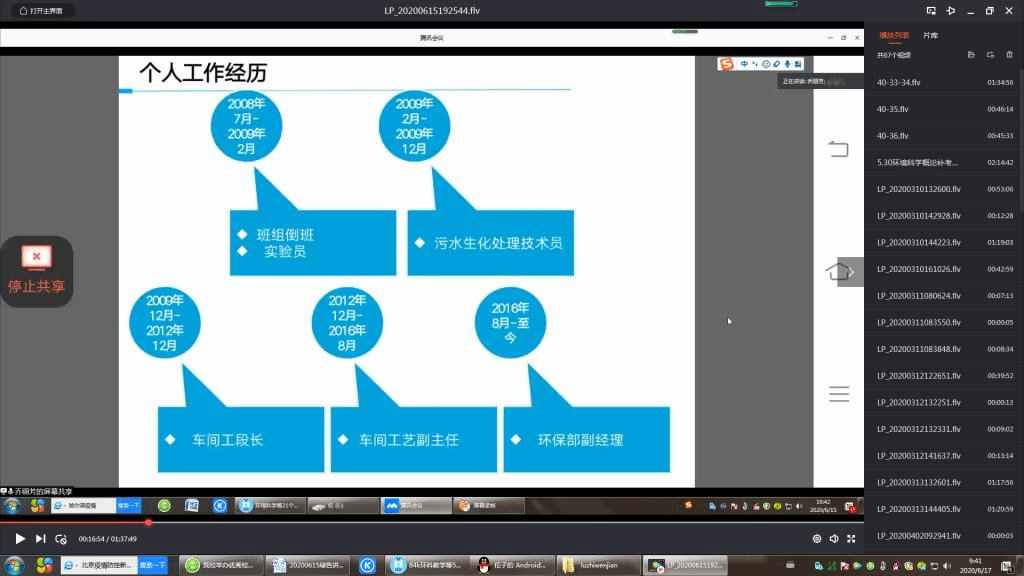
Task: Switch to mini picture-in-picture mode
Action: [x=930, y=11]
